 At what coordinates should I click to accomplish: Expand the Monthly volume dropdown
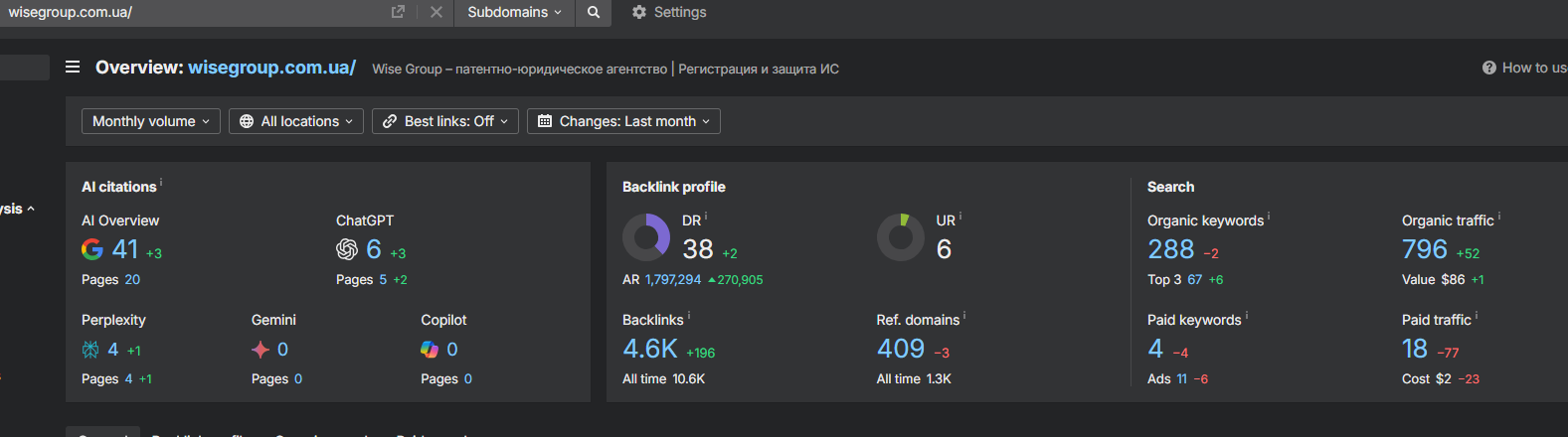(151, 121)
